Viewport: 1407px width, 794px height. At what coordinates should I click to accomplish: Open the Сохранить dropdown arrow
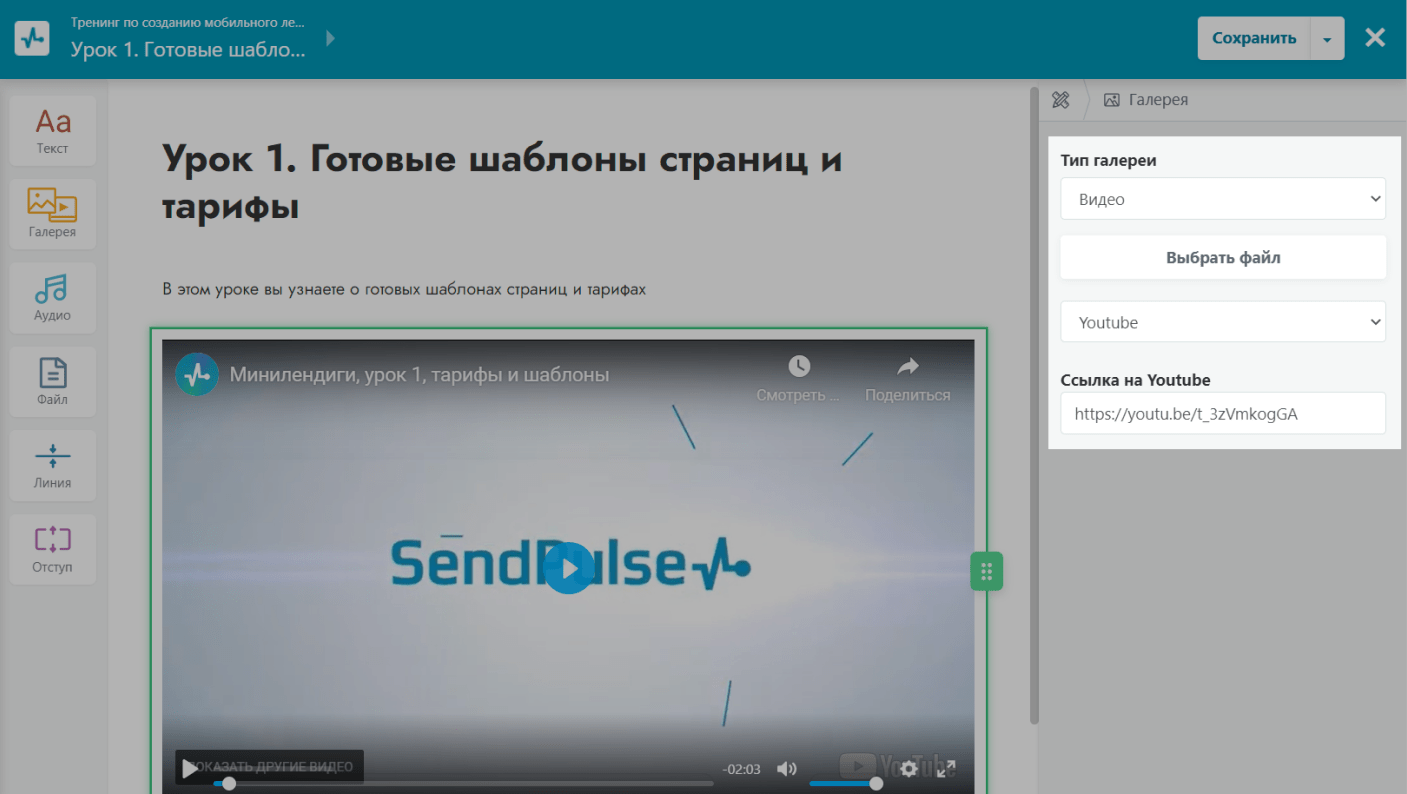coord(1327,39)
